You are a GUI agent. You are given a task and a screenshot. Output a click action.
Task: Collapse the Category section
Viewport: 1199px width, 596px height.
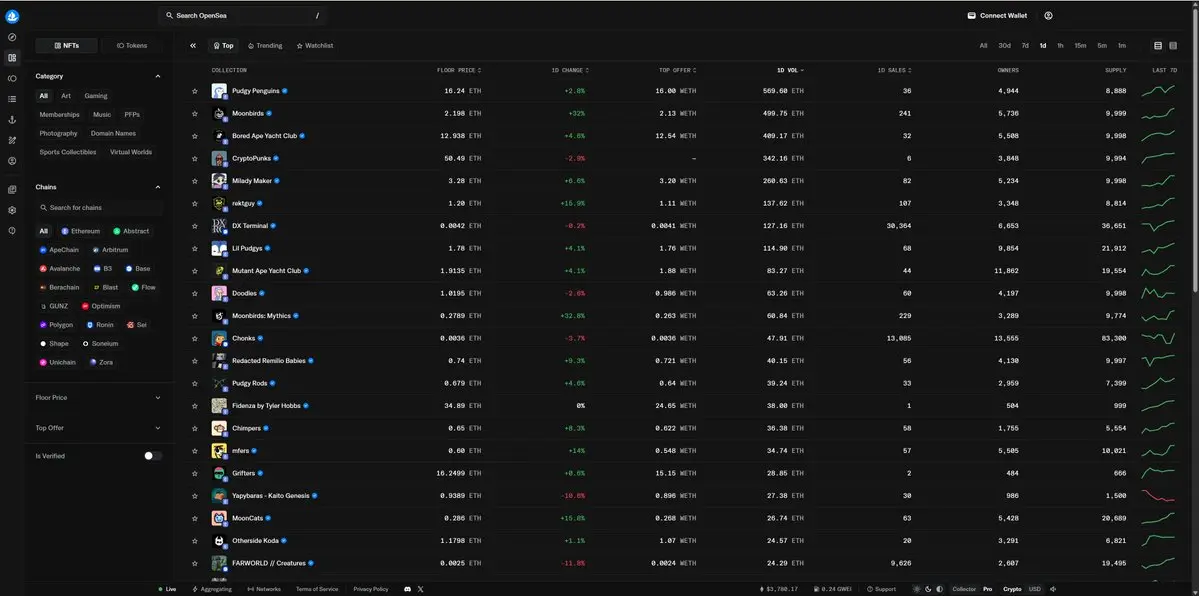(158, 77)
